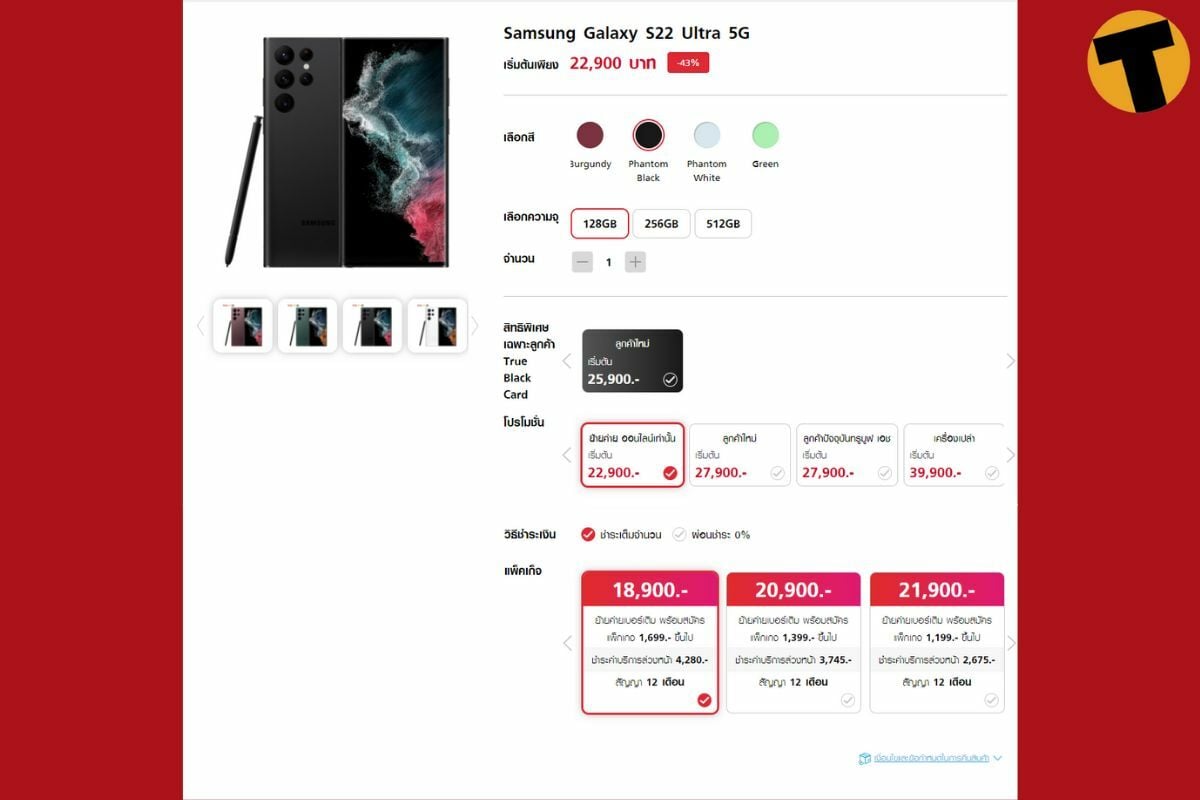Pick the Burgundy color swatch
Image resolution: width=1200 pixels, height=800 pixels.
point(590,135)
